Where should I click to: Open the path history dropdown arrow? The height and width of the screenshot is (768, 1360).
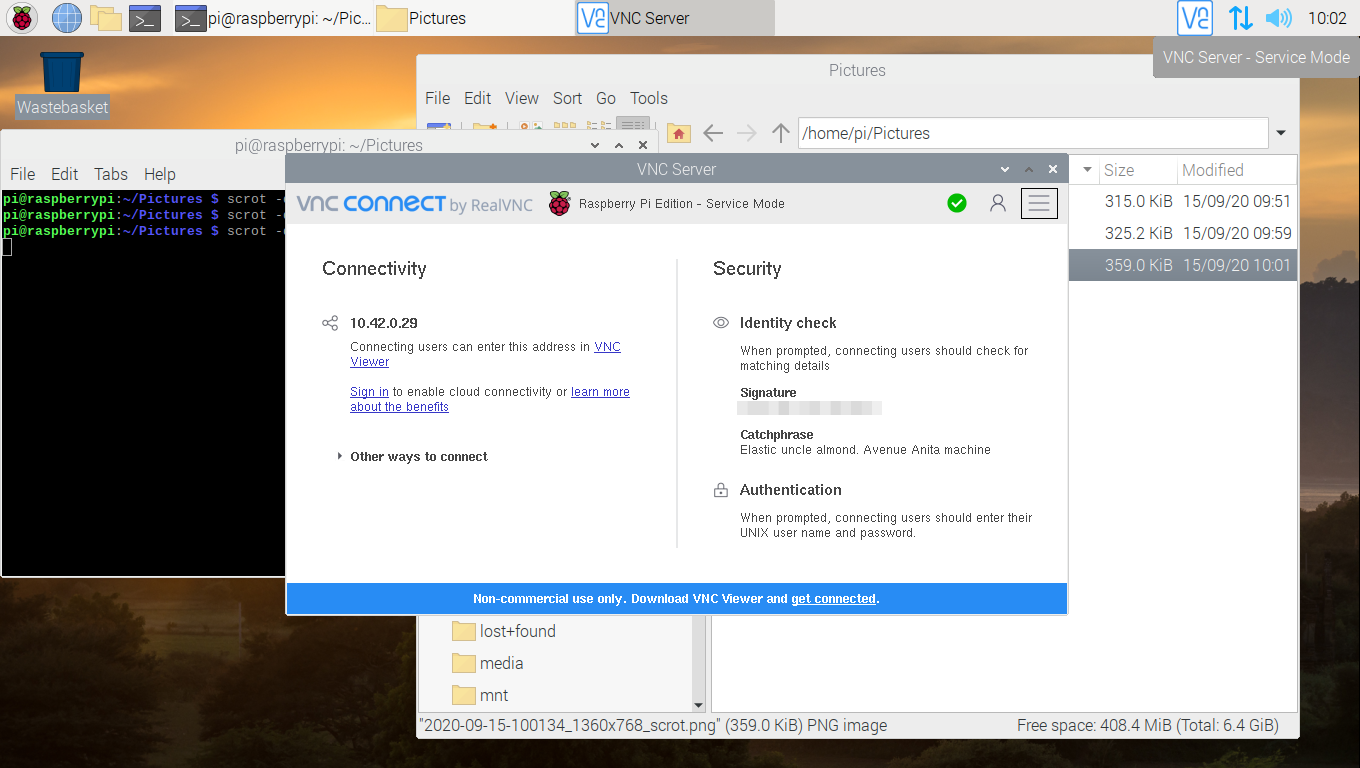[1281, 133]
